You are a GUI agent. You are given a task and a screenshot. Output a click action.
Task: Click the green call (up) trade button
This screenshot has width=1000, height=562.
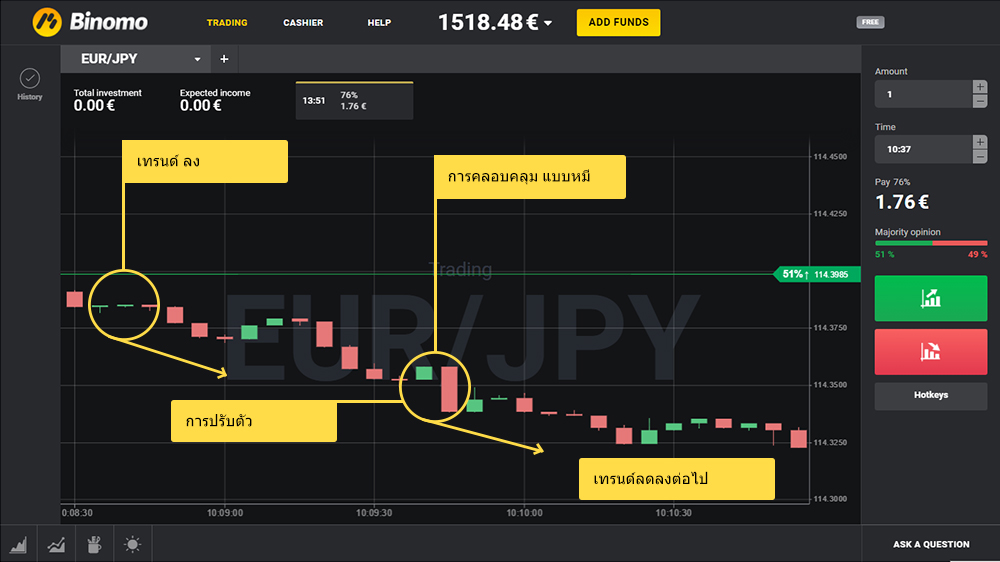930,298
